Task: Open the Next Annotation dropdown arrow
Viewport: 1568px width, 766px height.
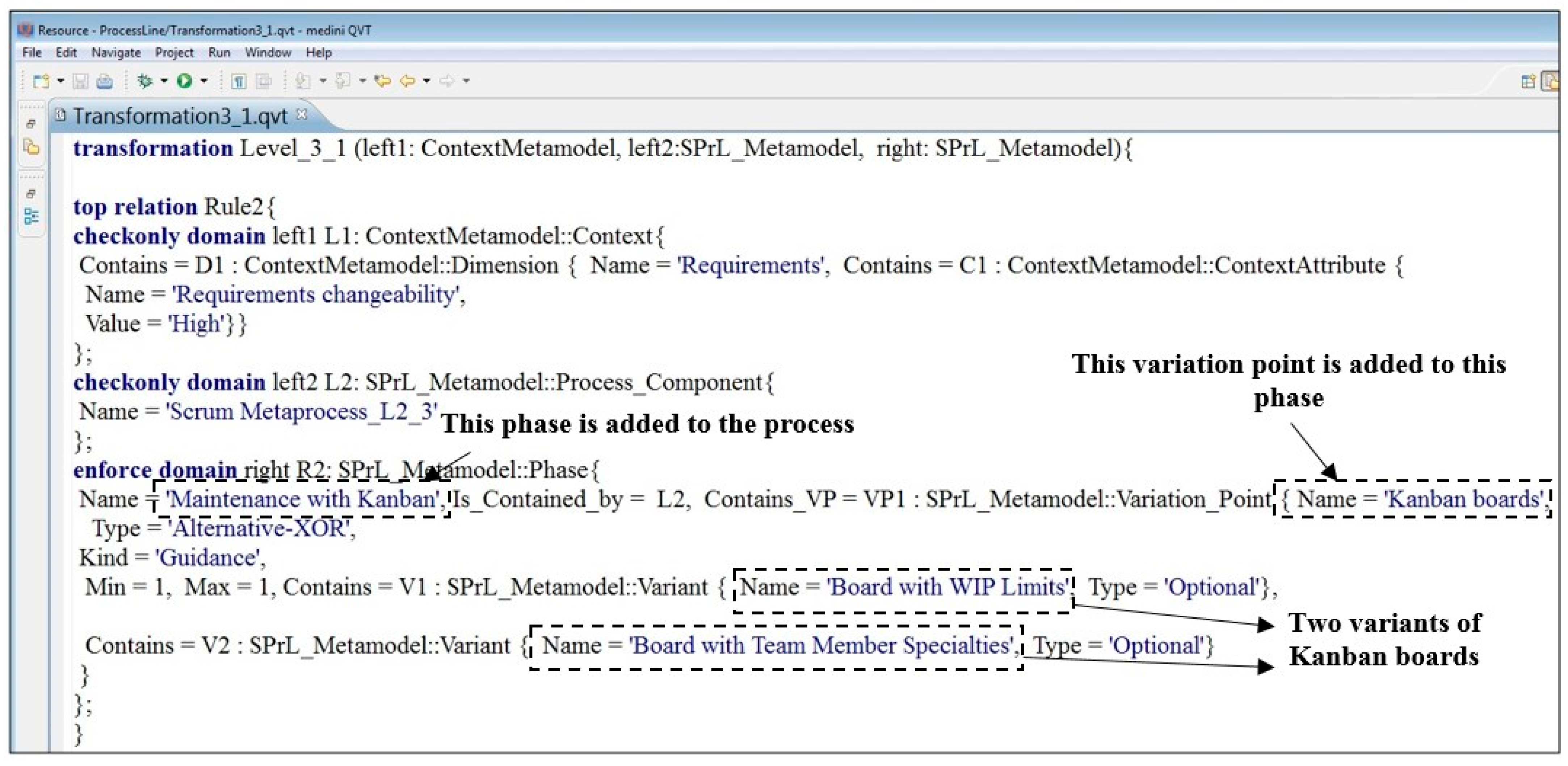Action: point(323,81)
